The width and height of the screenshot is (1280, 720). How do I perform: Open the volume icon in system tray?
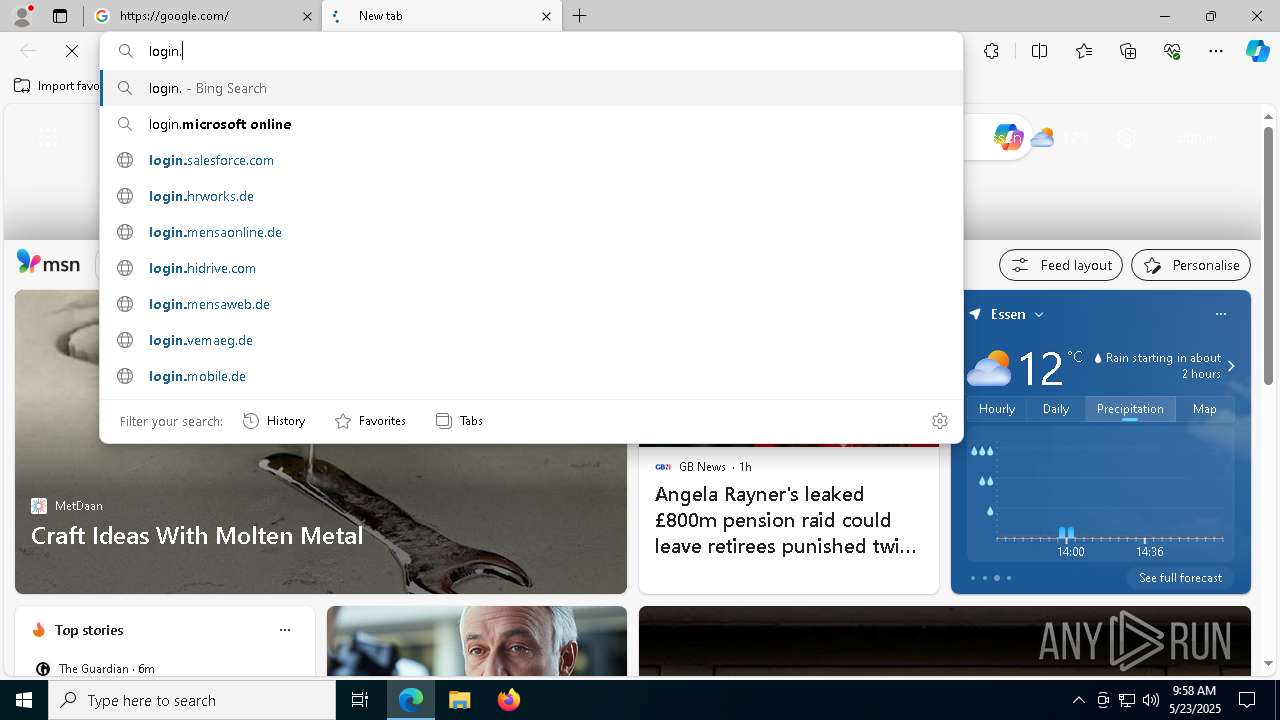pos(1150,700)
